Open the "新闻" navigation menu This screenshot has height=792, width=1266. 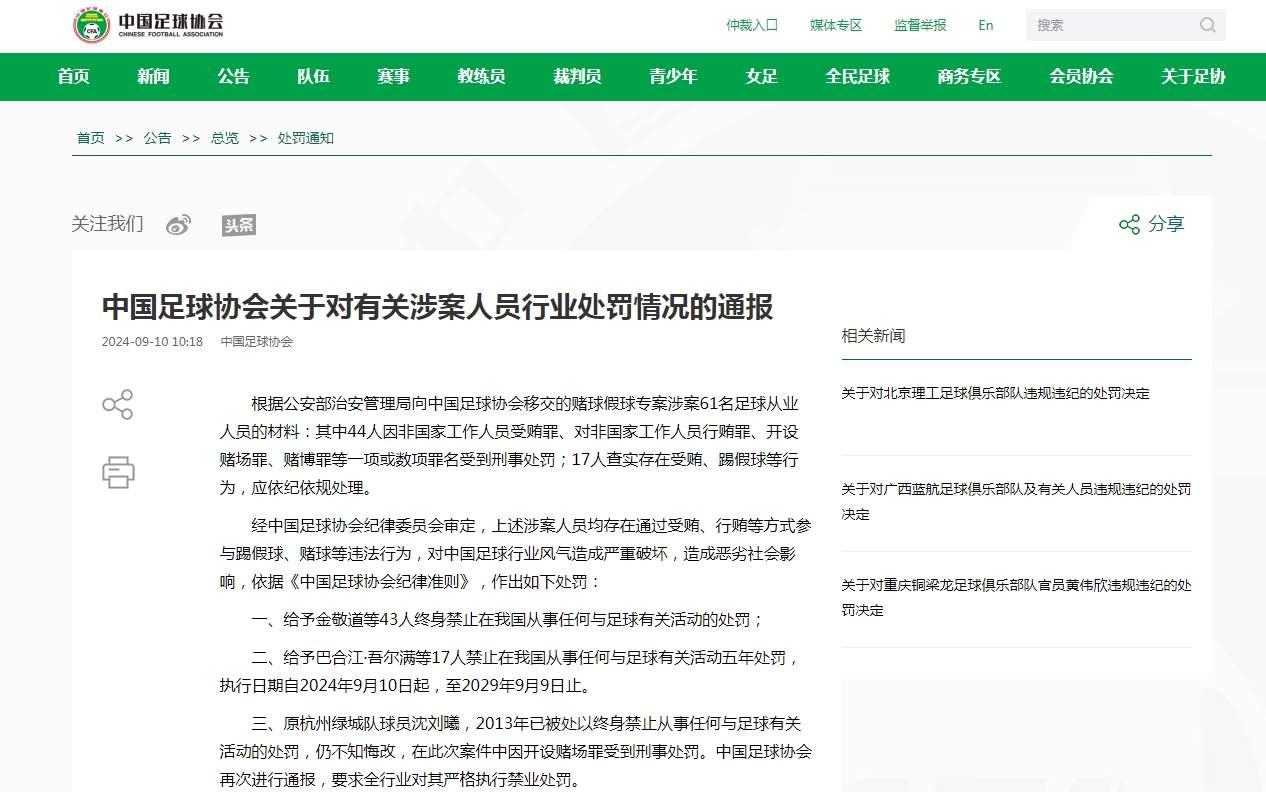point(152,77)
